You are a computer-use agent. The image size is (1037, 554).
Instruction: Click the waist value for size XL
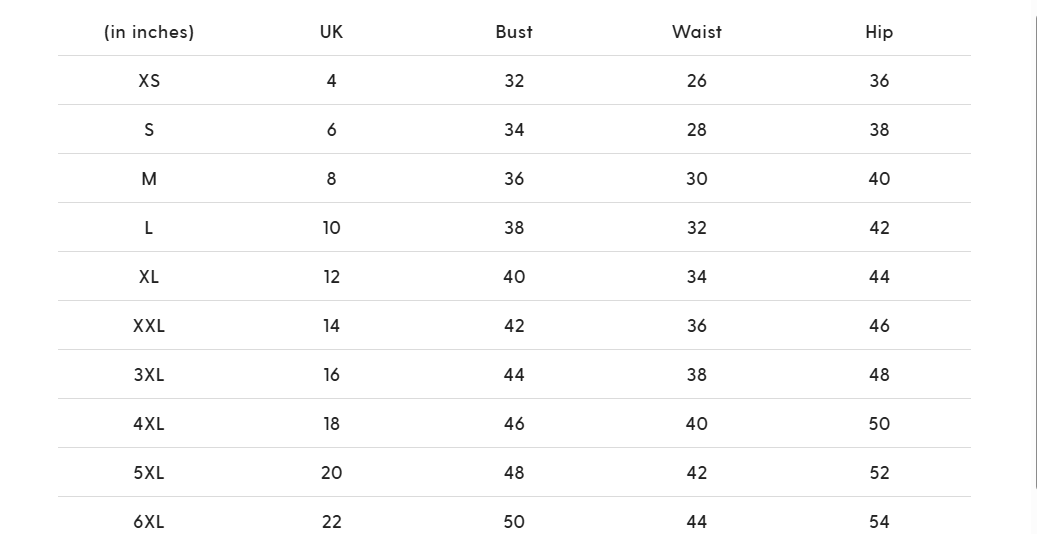coord(696,277)
